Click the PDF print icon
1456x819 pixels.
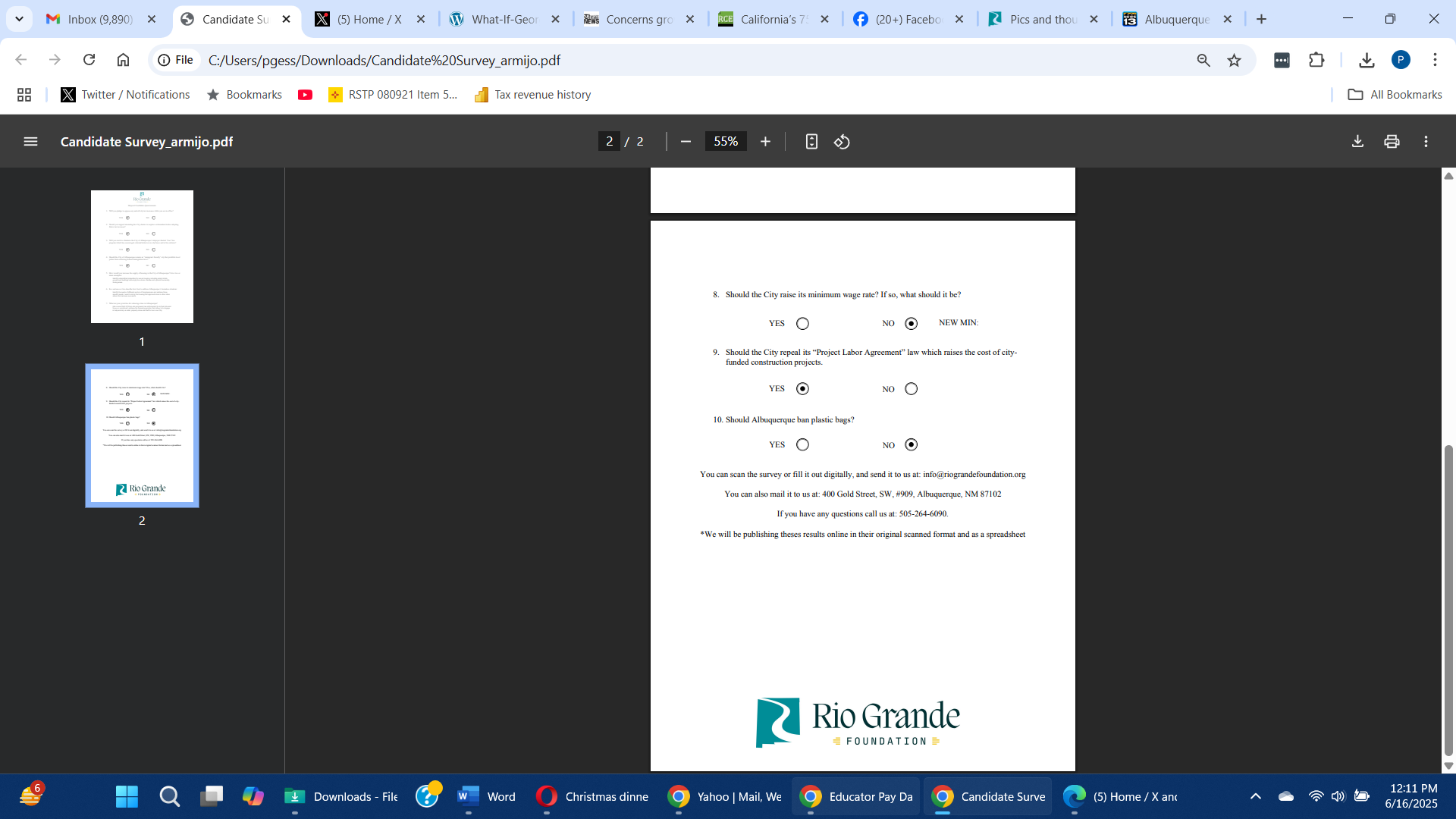coord(1392,142)
